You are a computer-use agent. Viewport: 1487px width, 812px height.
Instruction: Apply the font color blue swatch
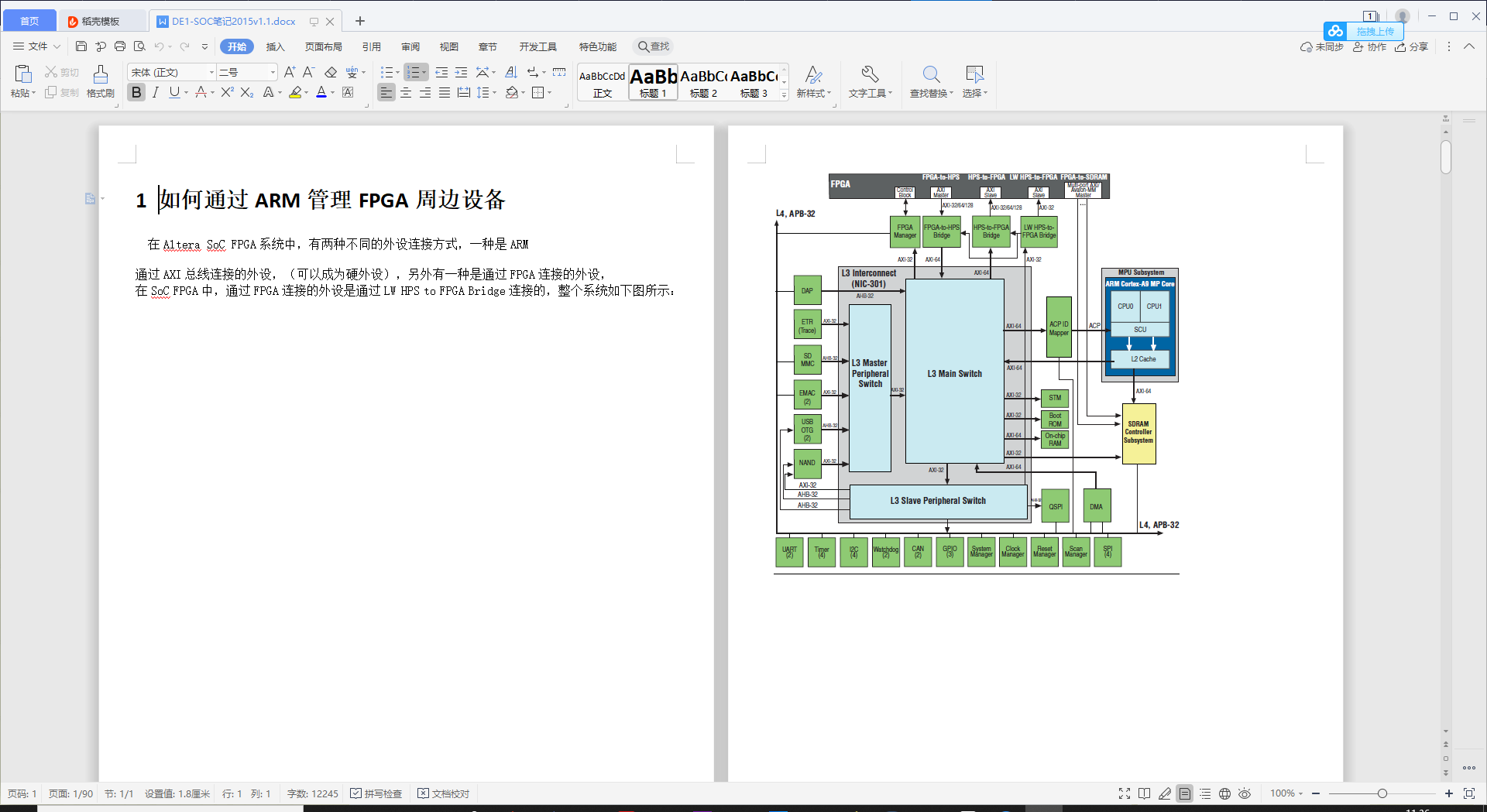[x=321, y=92]
